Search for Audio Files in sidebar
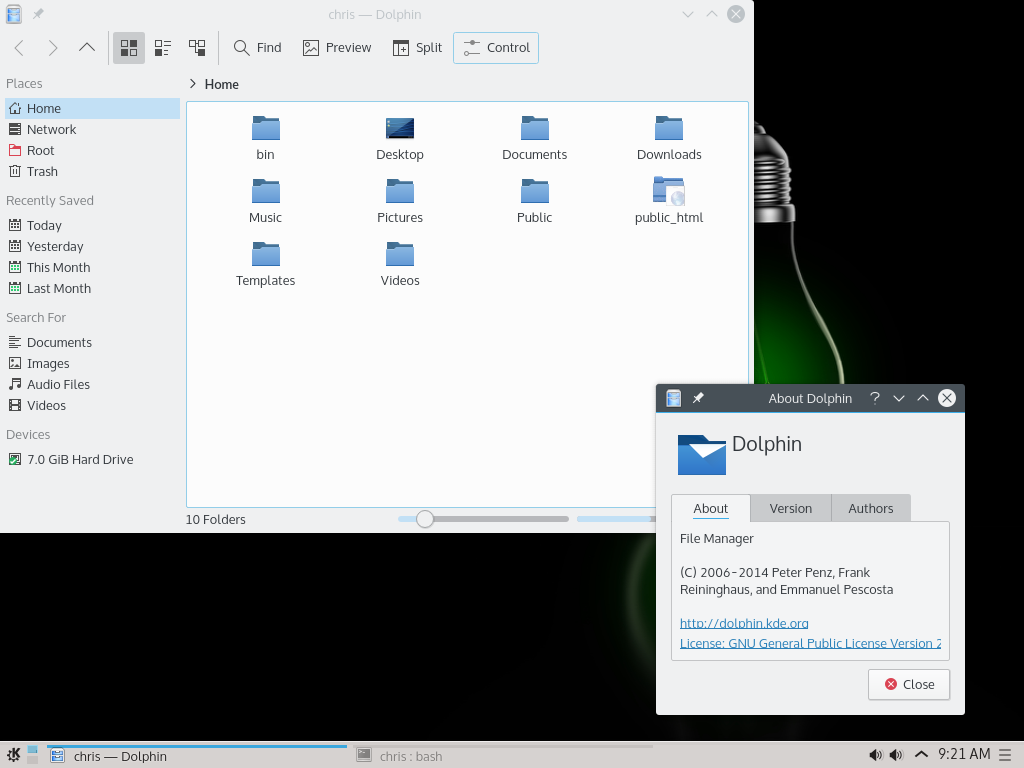 click(x=92, y=384)
